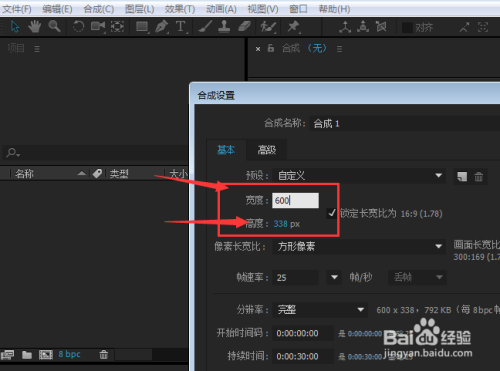Click the 帧速率 field showing 25
This screenshot has height=371, width=500.
295,277
